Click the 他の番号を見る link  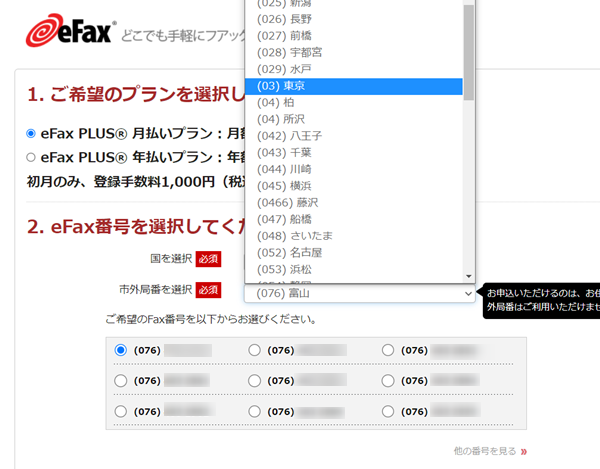(x=490, y=451)
